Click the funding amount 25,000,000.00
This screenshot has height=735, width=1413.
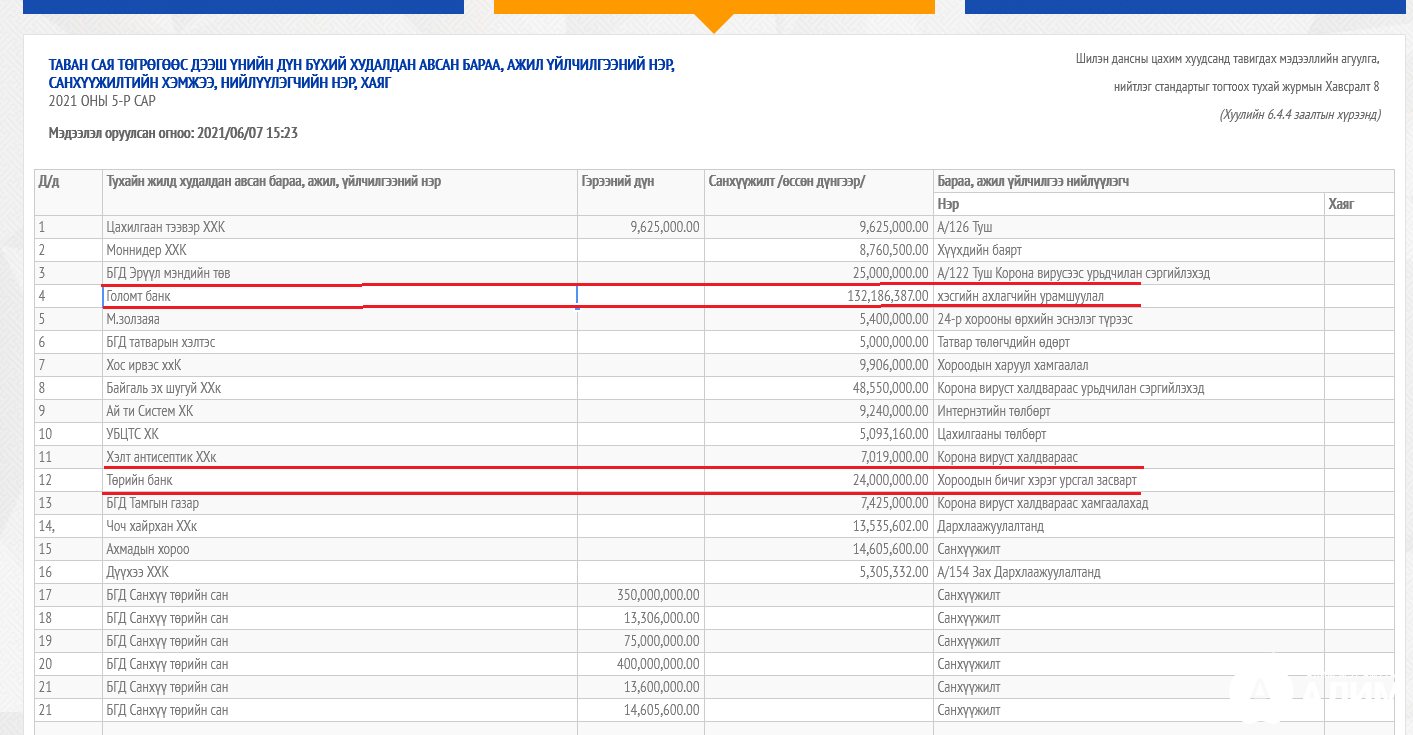tap(890, 273)
